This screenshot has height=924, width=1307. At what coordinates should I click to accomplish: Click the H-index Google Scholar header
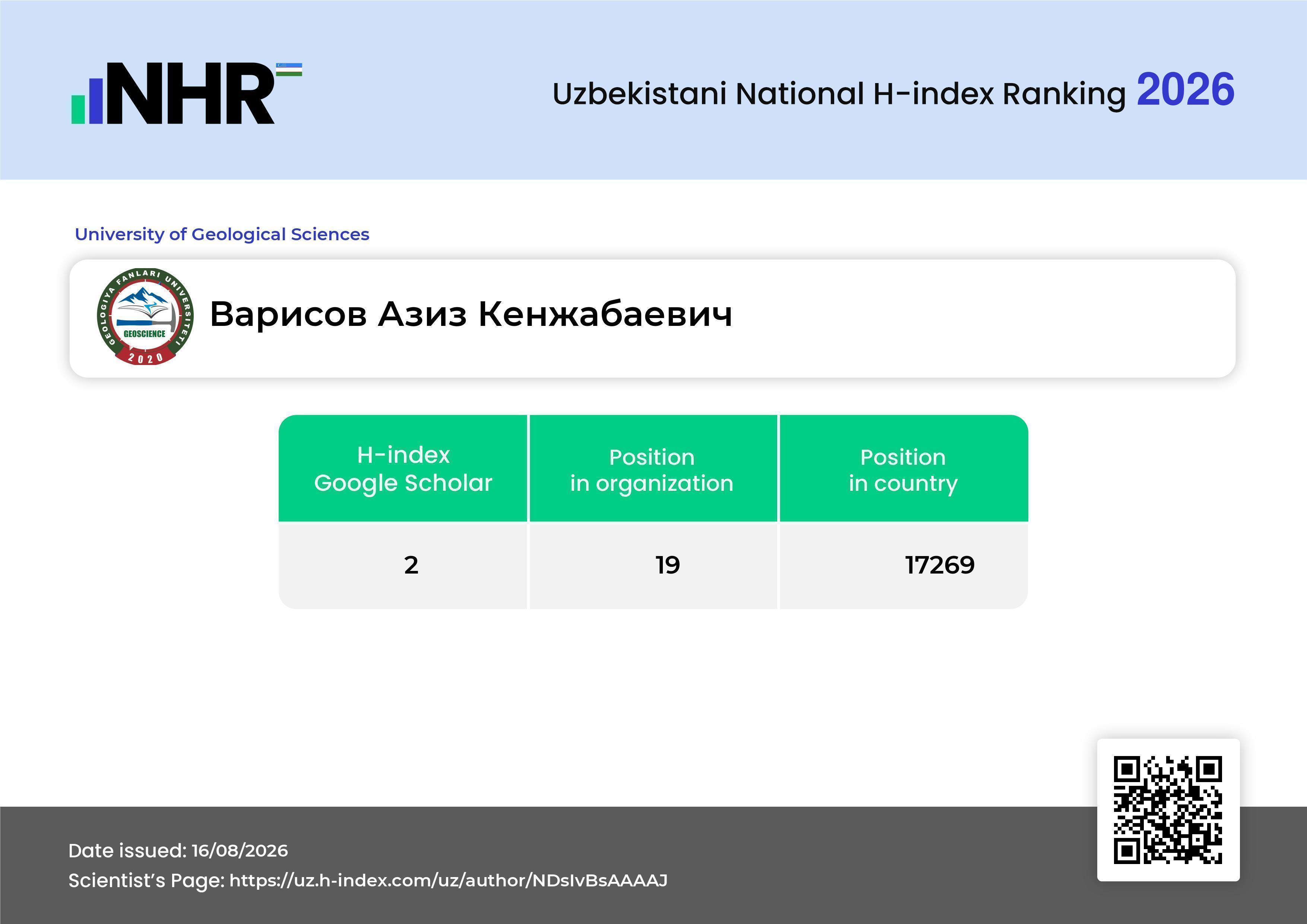coord(403,468)
